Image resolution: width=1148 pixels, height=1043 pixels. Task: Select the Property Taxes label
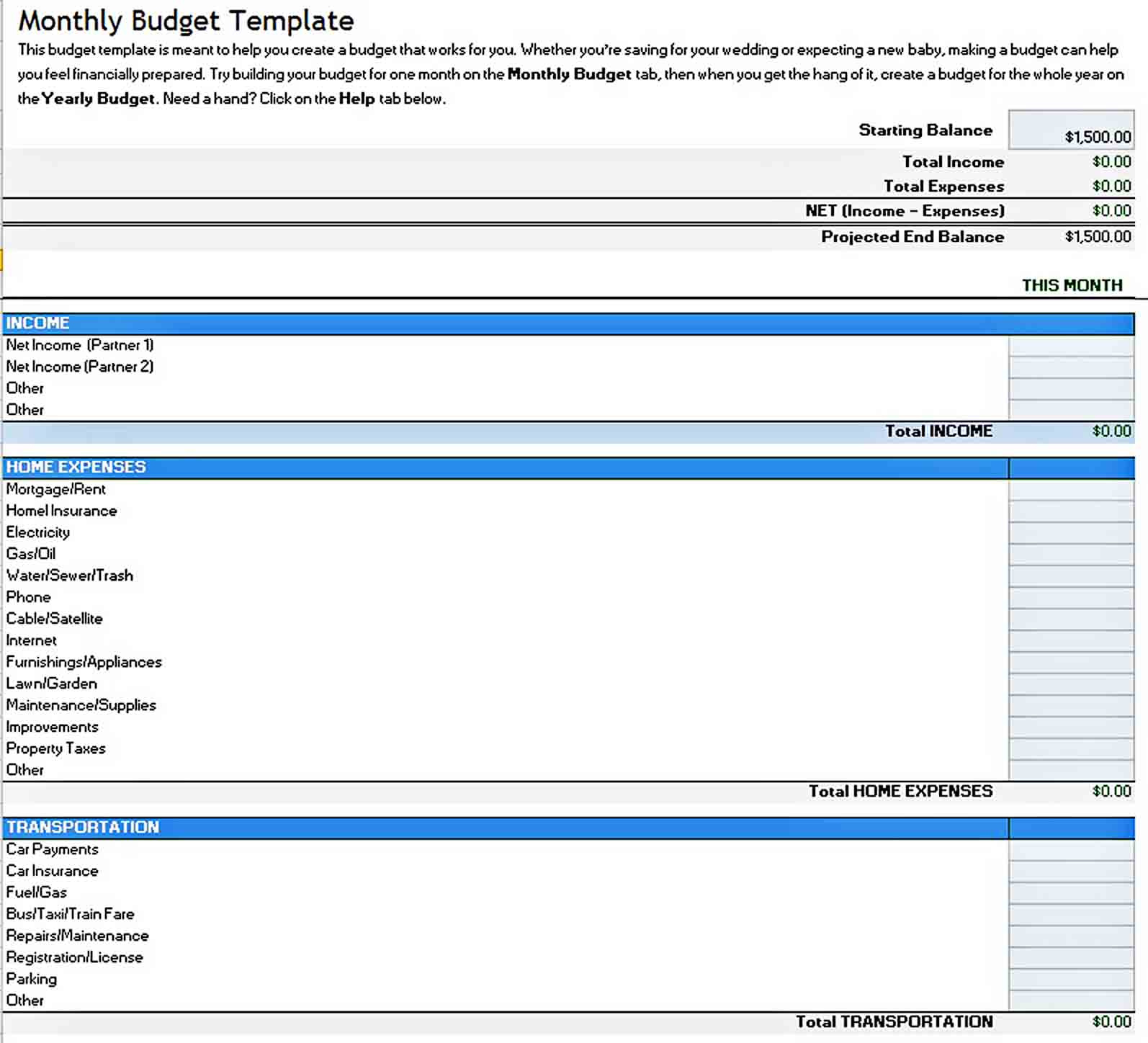(56, 748)
